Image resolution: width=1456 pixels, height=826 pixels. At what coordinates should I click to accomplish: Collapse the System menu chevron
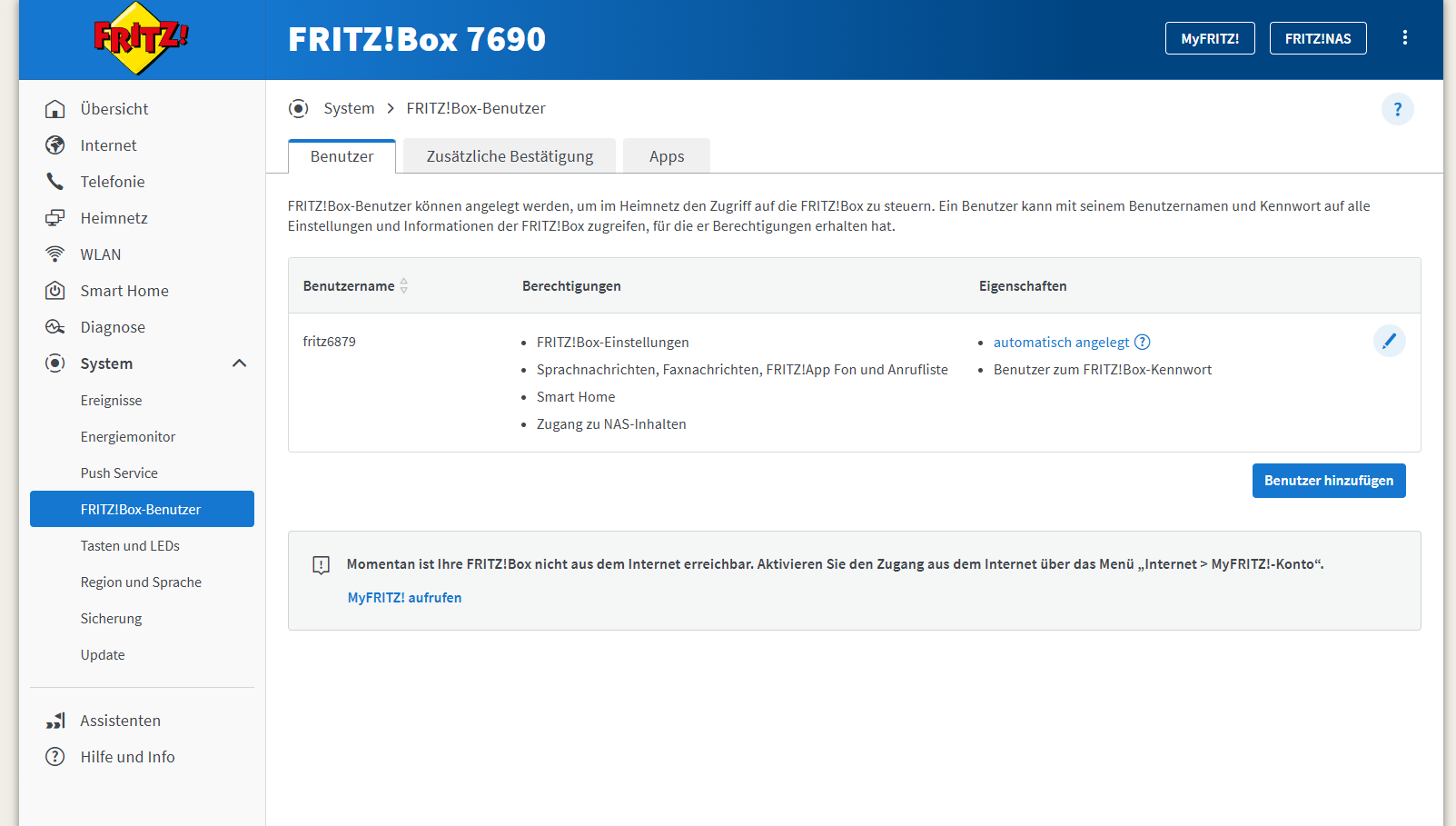click(x=240, y=363)
